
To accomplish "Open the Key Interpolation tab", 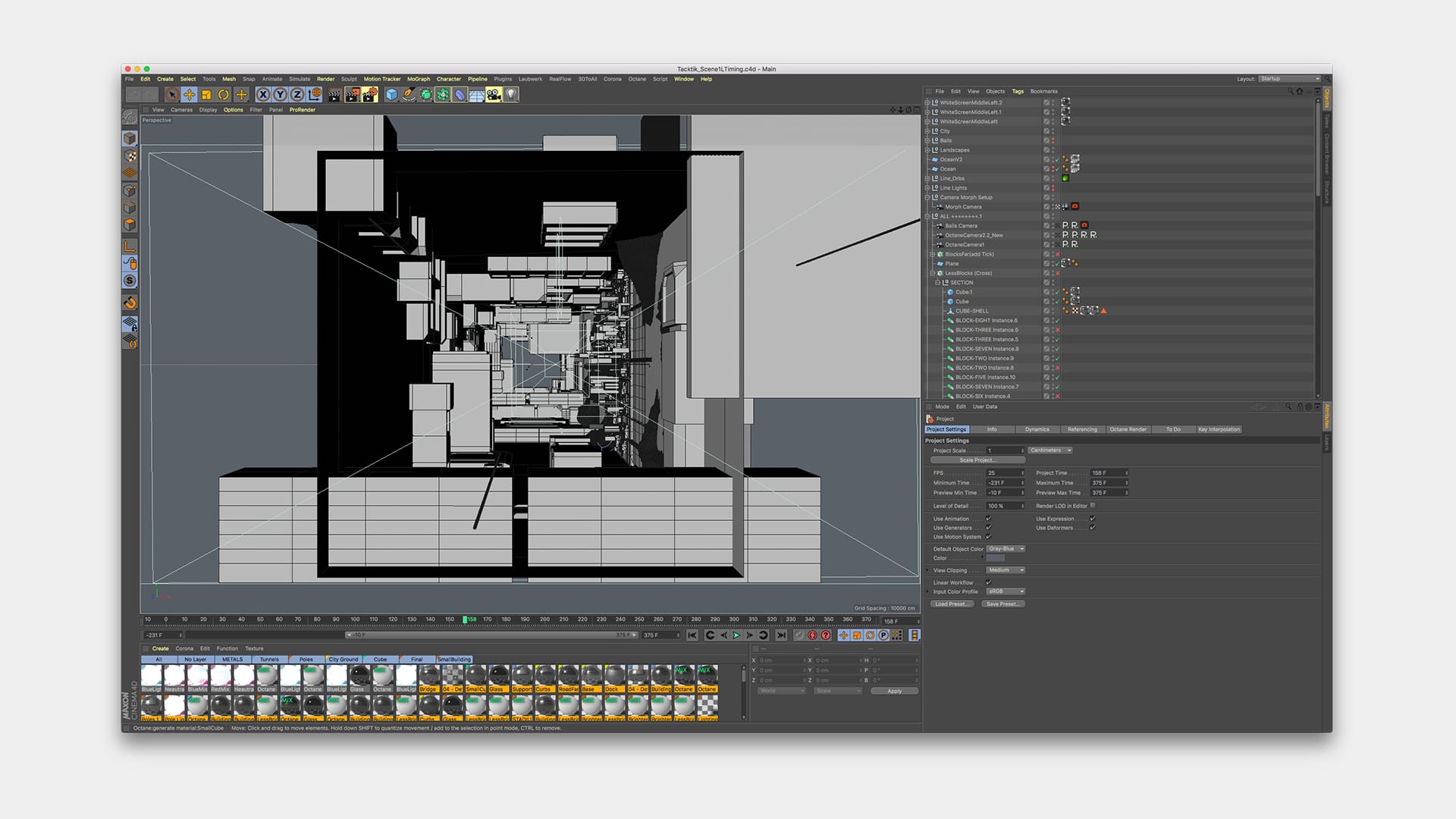I will coord(1219,429).
